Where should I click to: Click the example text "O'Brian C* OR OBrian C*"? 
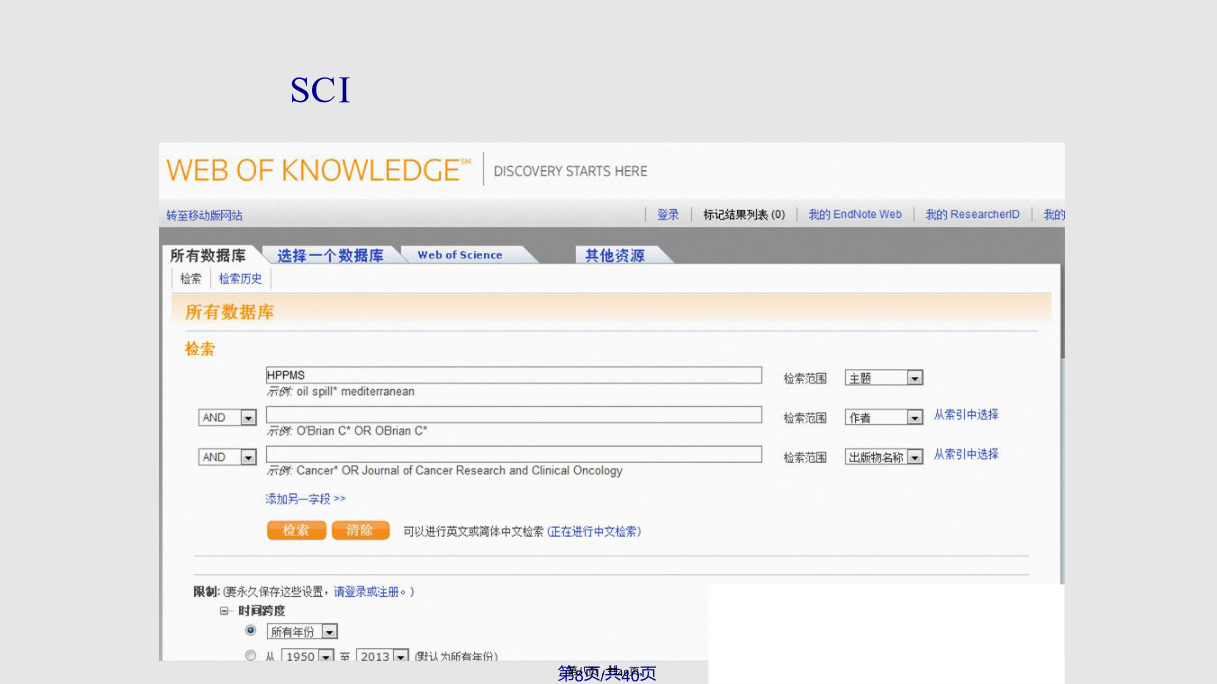362,431
